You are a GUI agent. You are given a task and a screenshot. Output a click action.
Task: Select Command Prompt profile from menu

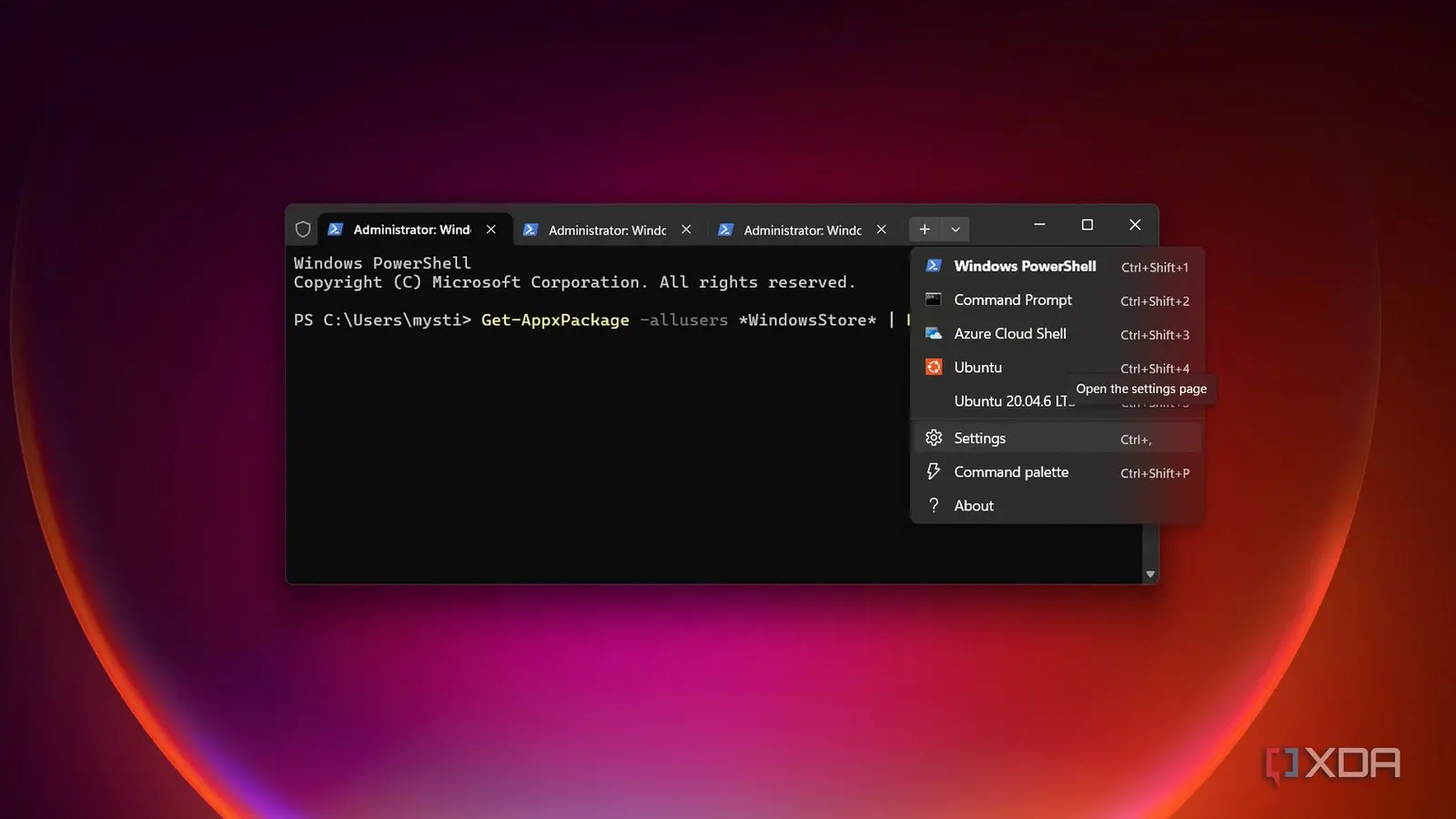[1057, 300]
